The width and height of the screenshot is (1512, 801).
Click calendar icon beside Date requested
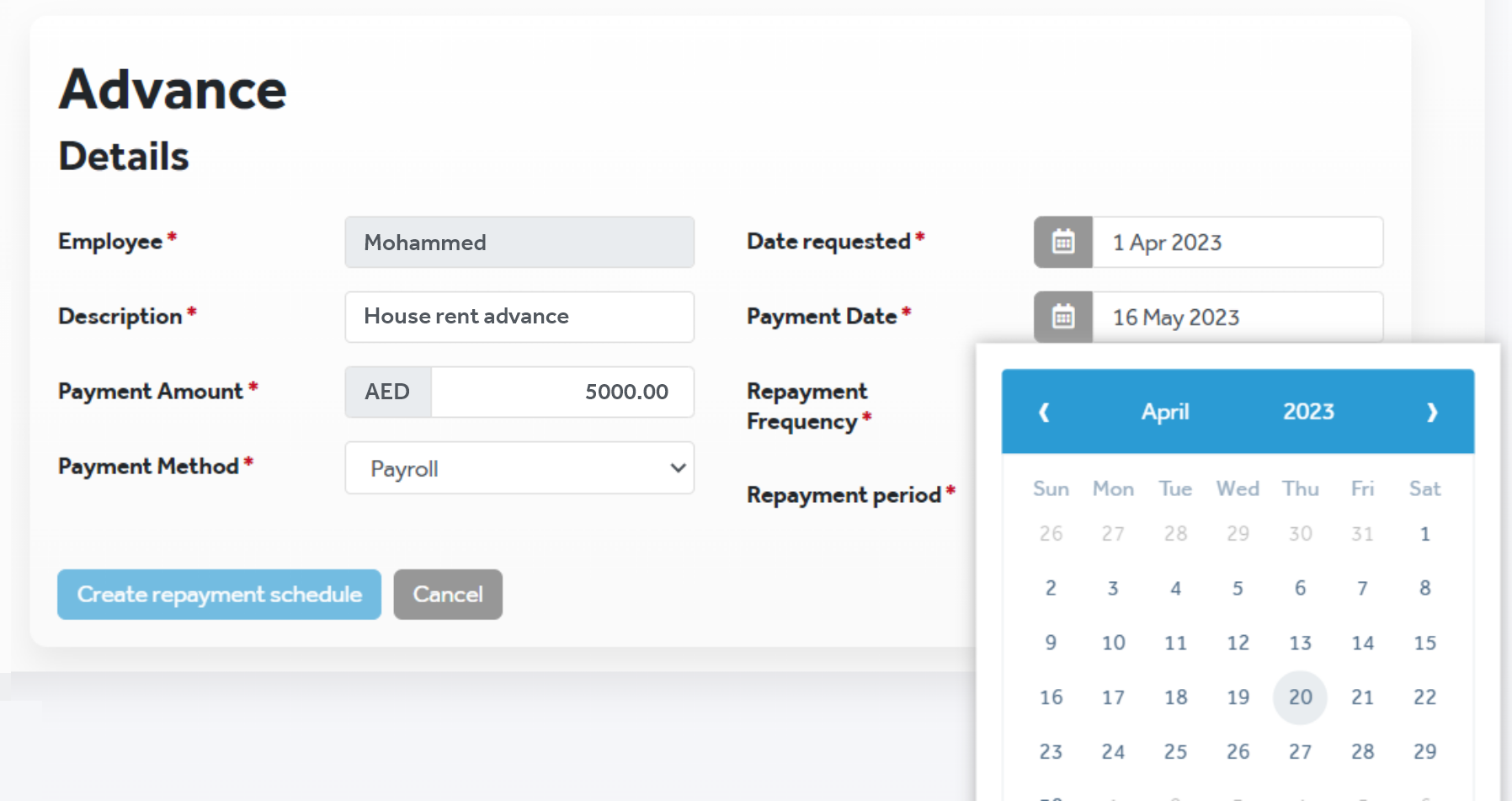point(1063,243)
